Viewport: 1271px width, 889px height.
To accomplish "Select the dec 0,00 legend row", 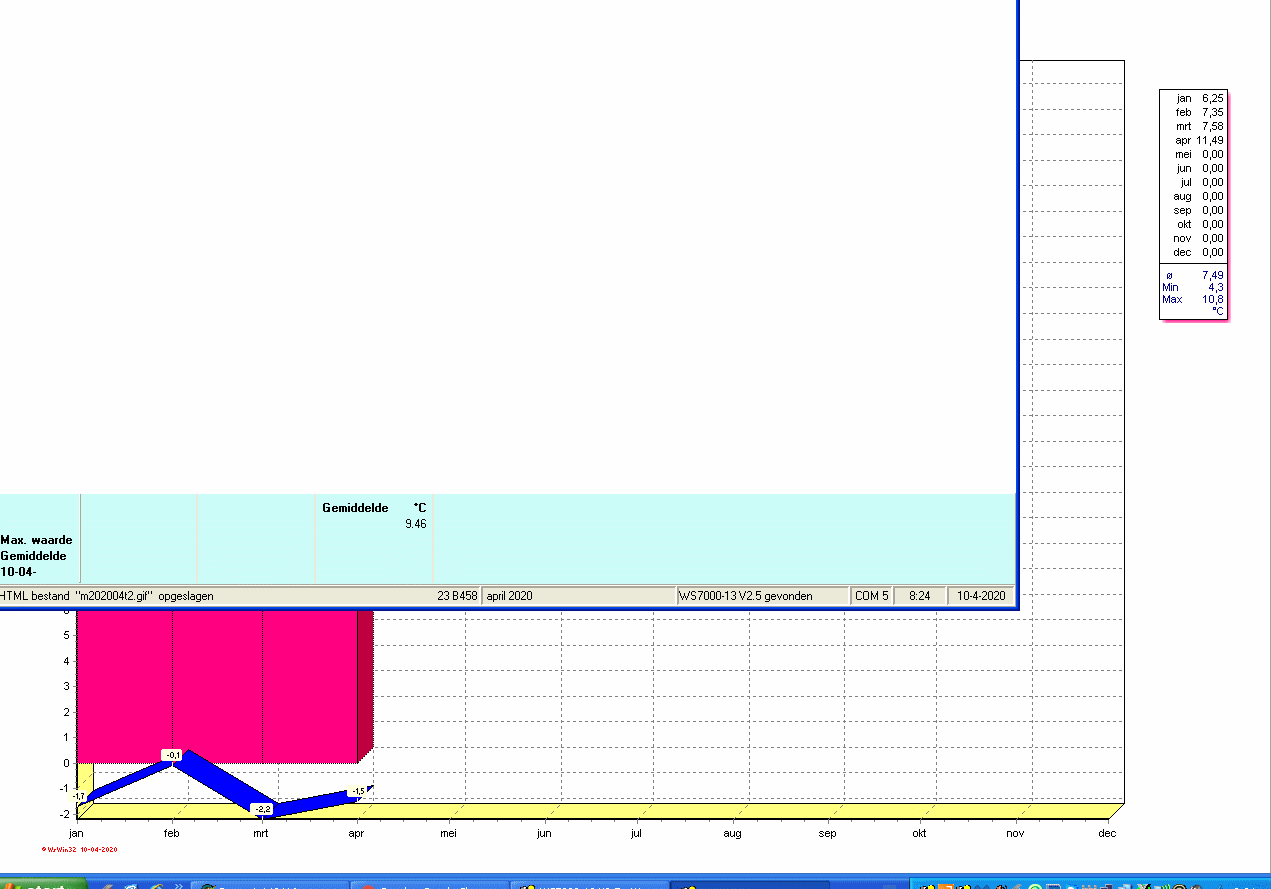I will 1199,252.
